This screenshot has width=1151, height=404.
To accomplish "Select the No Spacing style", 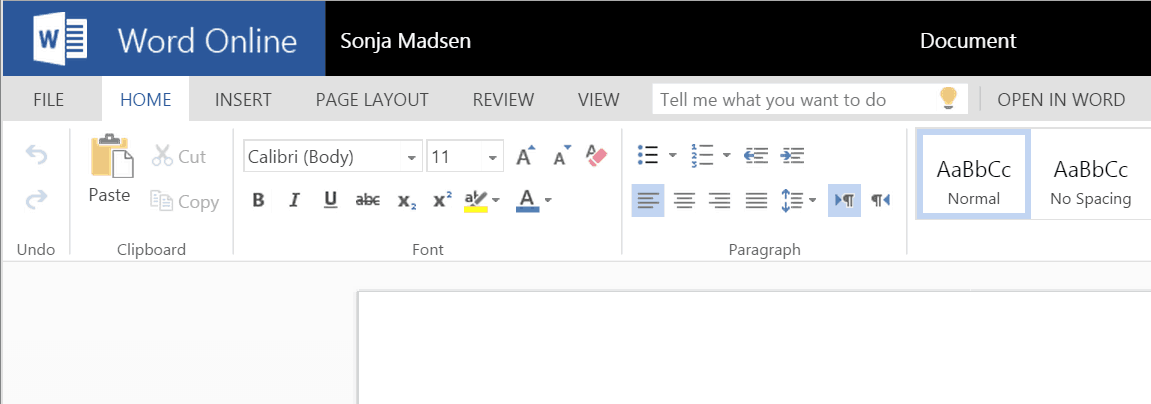I will (1090, 181).
